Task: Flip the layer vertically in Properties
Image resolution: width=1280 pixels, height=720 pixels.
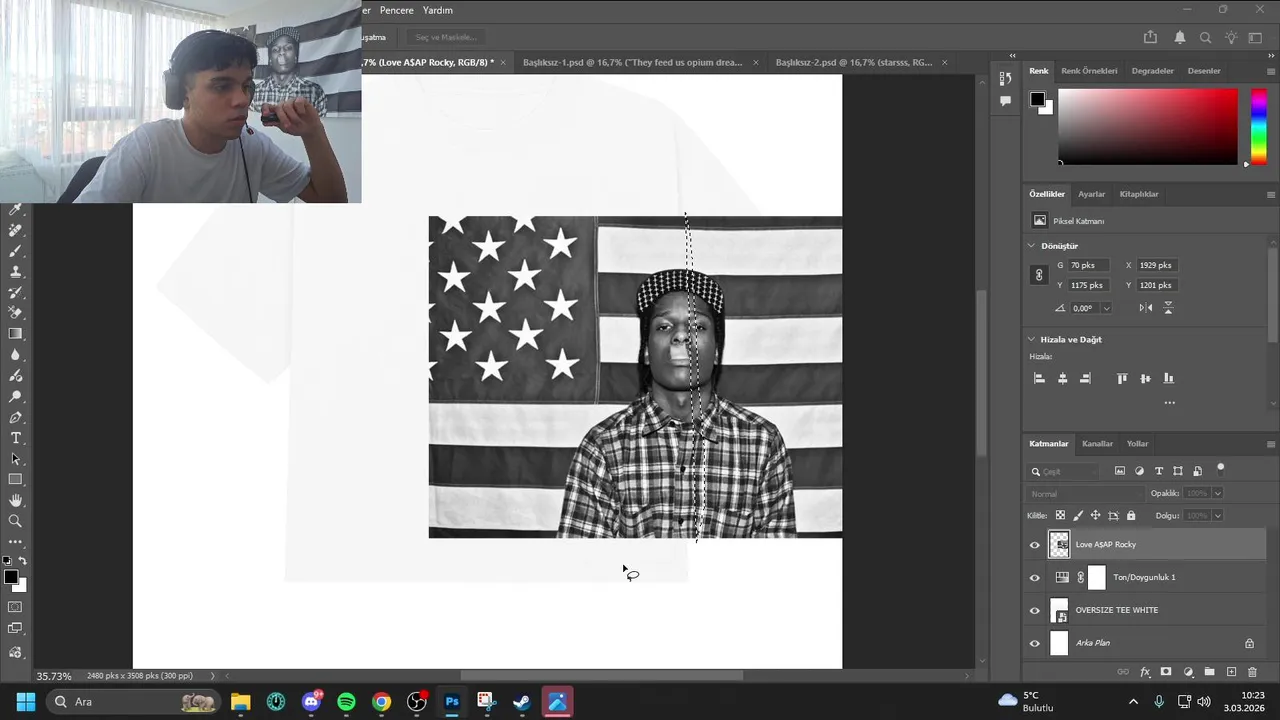Action: click(1168, 308)
